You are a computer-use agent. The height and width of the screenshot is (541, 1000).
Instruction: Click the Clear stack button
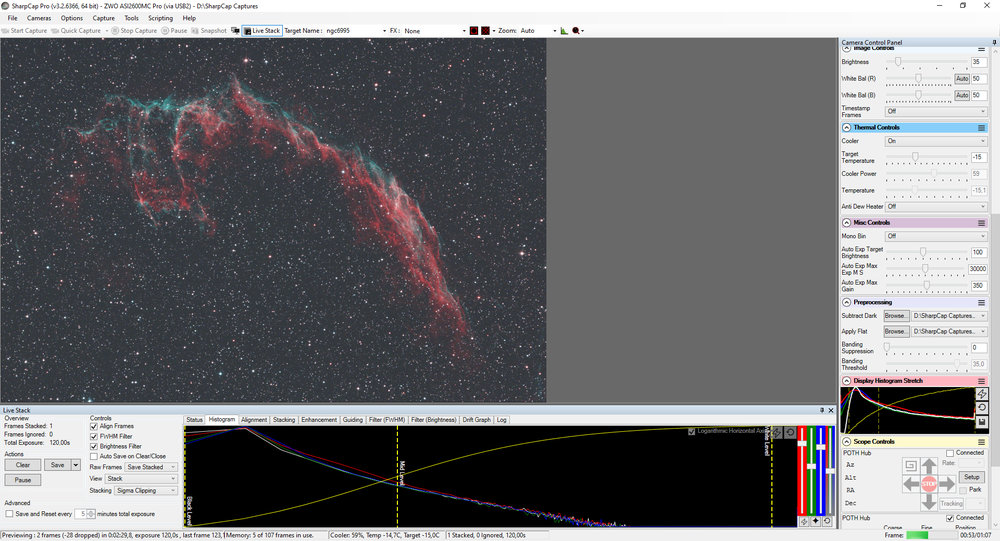tap(23, 465)
